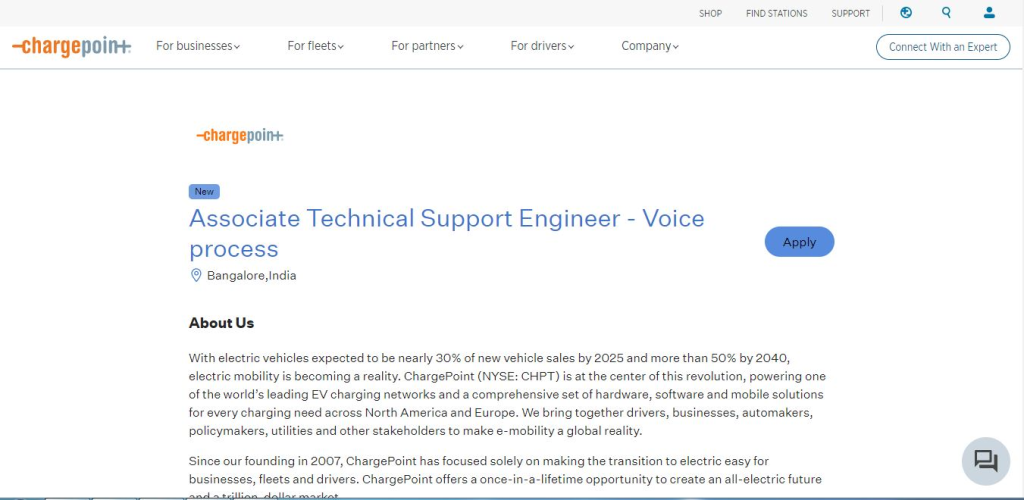
Task: Click the Apply button
Action: click(799, 242)
